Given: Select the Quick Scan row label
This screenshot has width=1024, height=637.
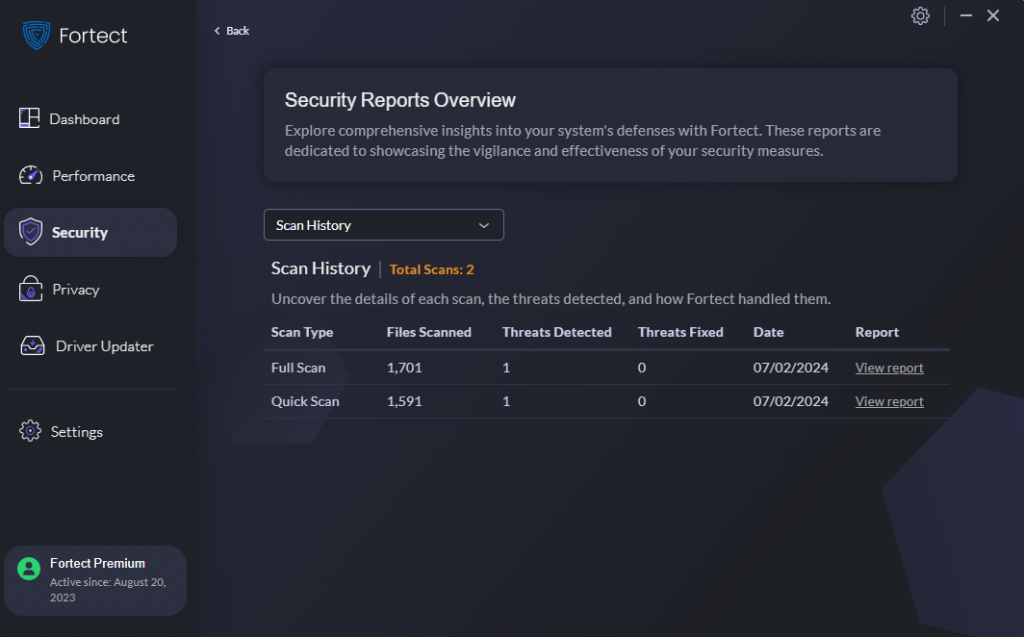Looking at the screenshot, I should point(305,401).
